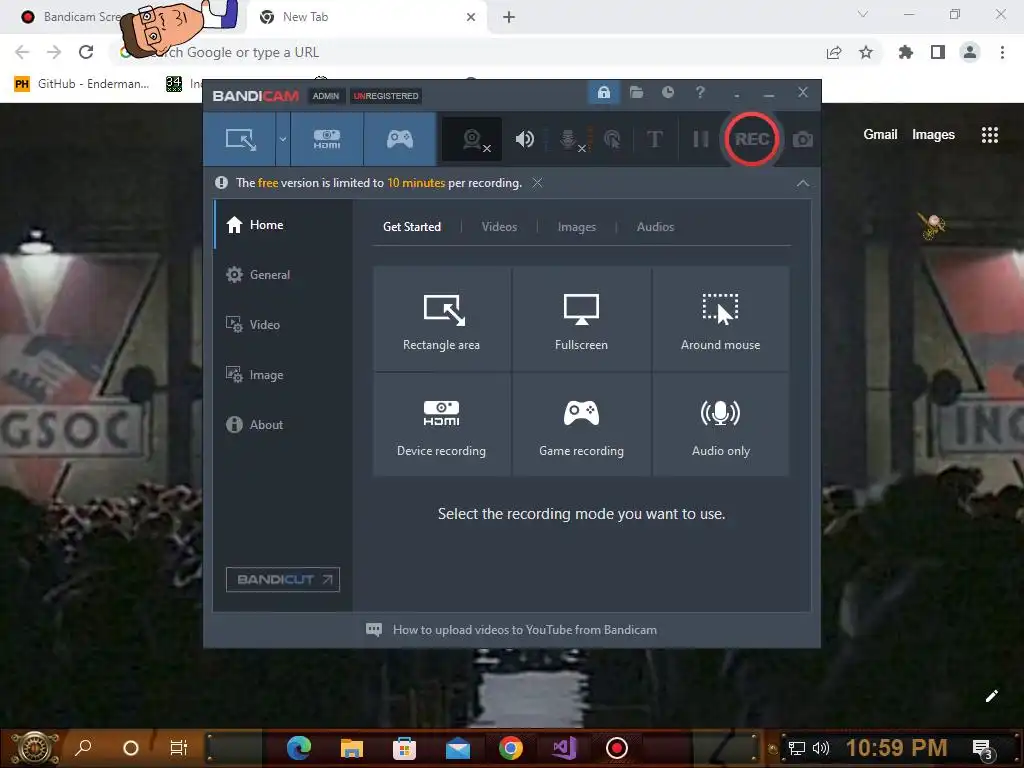The width and height of the screenshot is (1024, 768).
Task: Open Images link on Google page
Action: click(x=933, y=135)
